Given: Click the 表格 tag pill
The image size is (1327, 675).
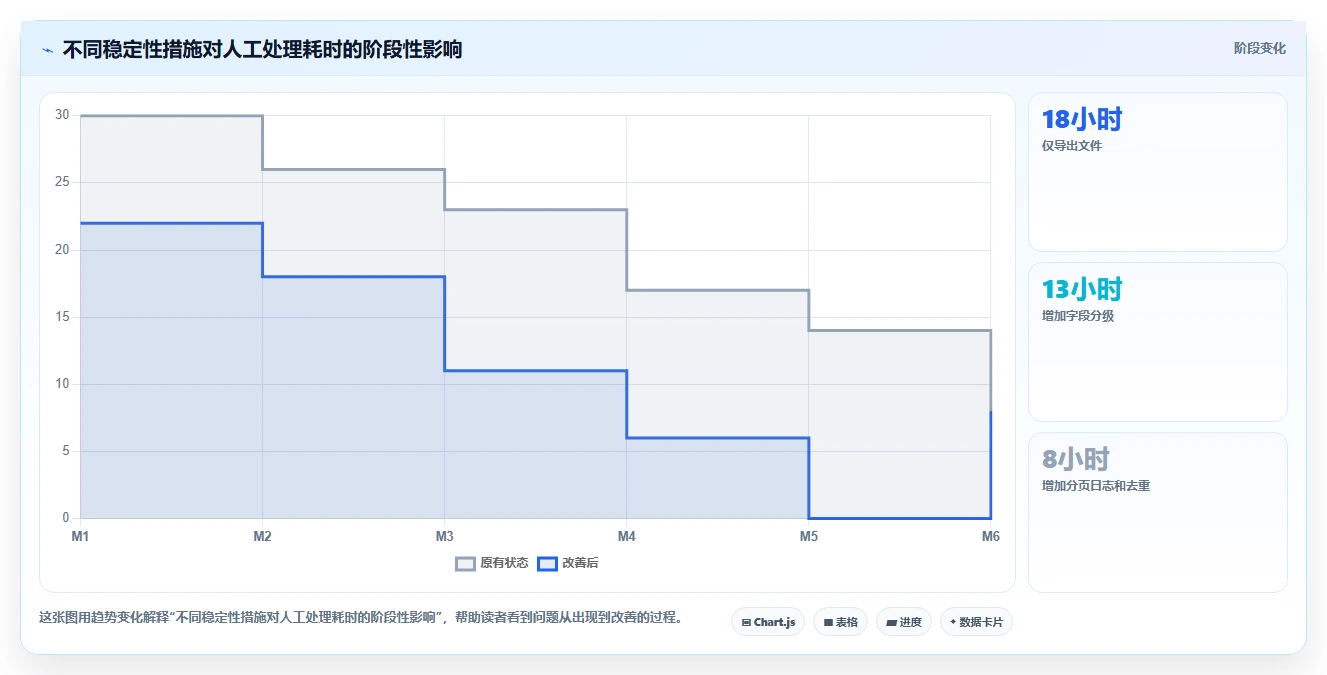Looking at the screenshot, I should click(840, 622).
